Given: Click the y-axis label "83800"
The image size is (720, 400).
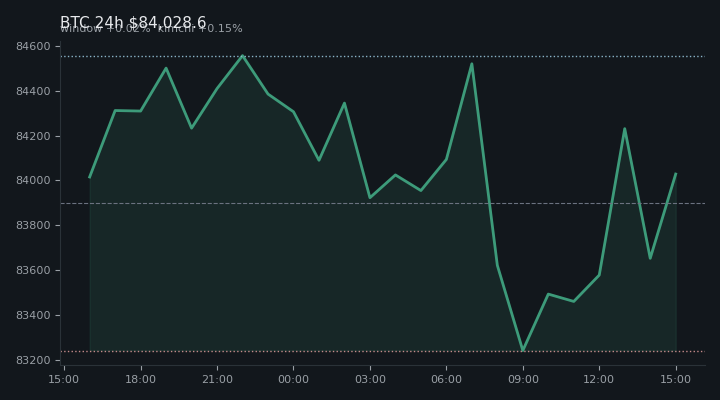Looking at the screenshot, I should point(33,225).
